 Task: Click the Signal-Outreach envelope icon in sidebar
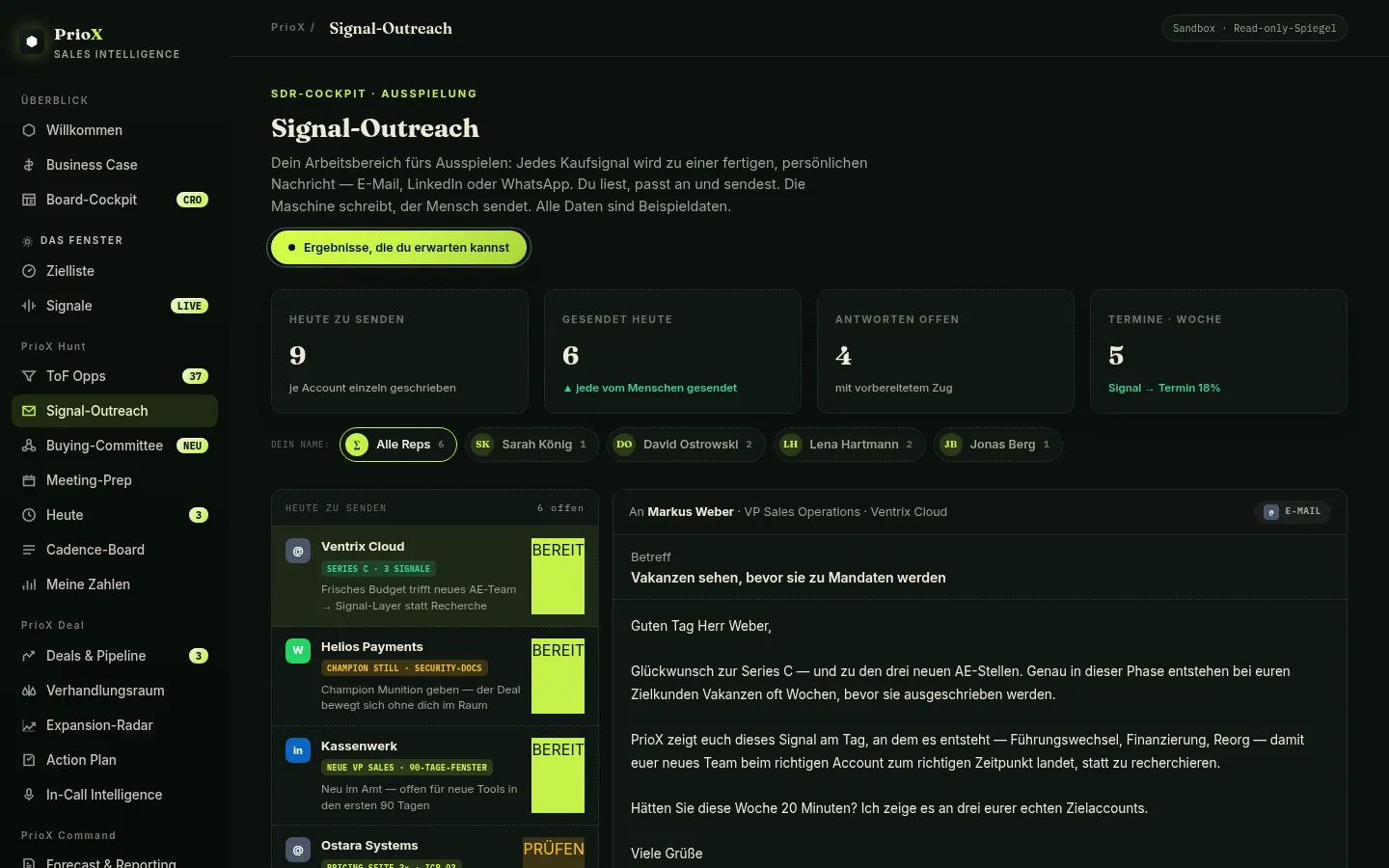click(x=29, y=411)
